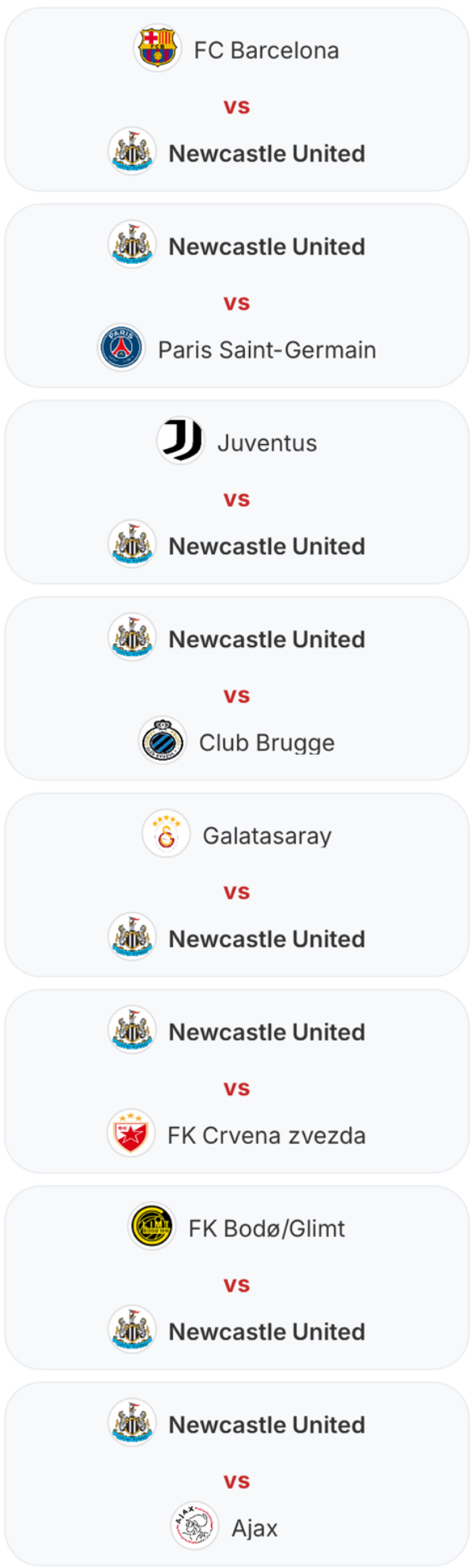Open the Ajax team name
Image resolution: width=473 pixels, height=1568 pixels.
(x=255, y=1528)
